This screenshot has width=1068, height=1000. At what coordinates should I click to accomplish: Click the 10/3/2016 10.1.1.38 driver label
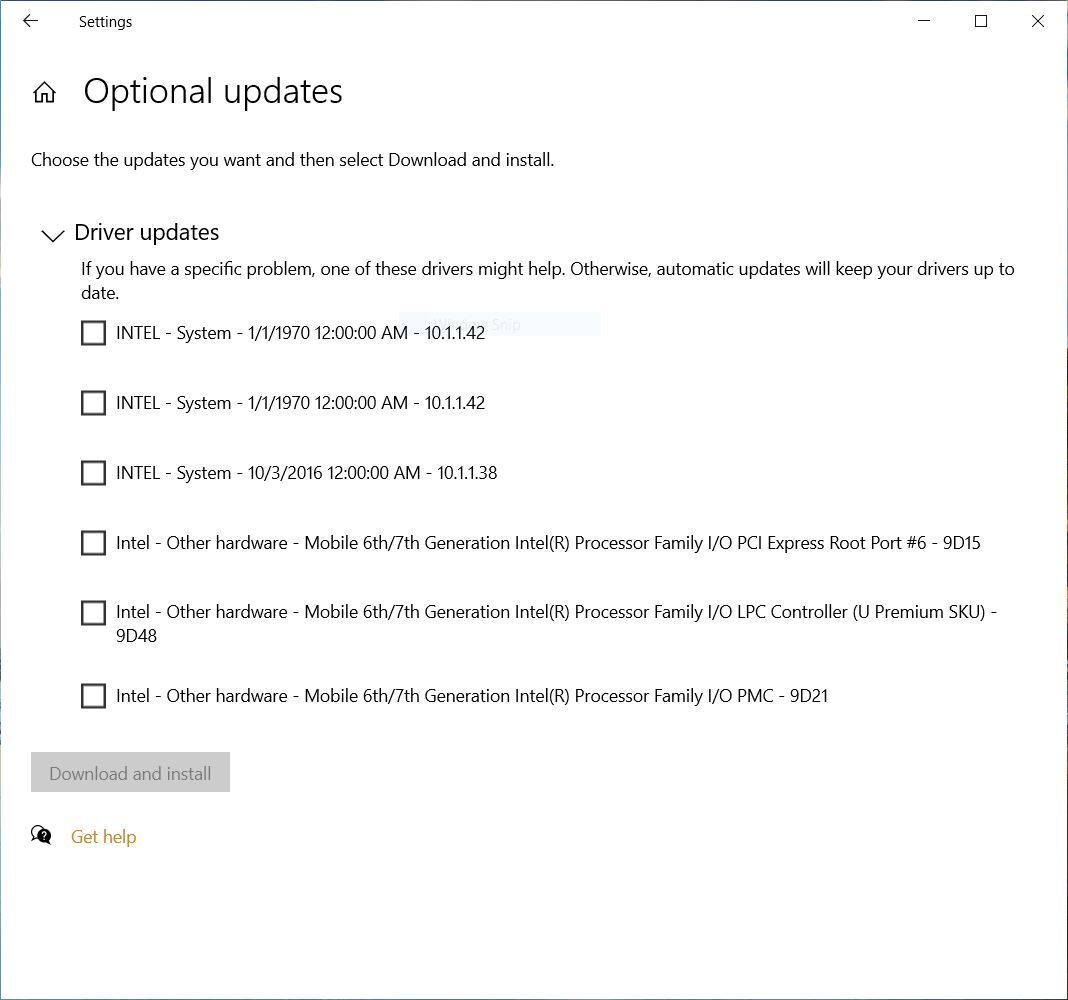(307, 473)
